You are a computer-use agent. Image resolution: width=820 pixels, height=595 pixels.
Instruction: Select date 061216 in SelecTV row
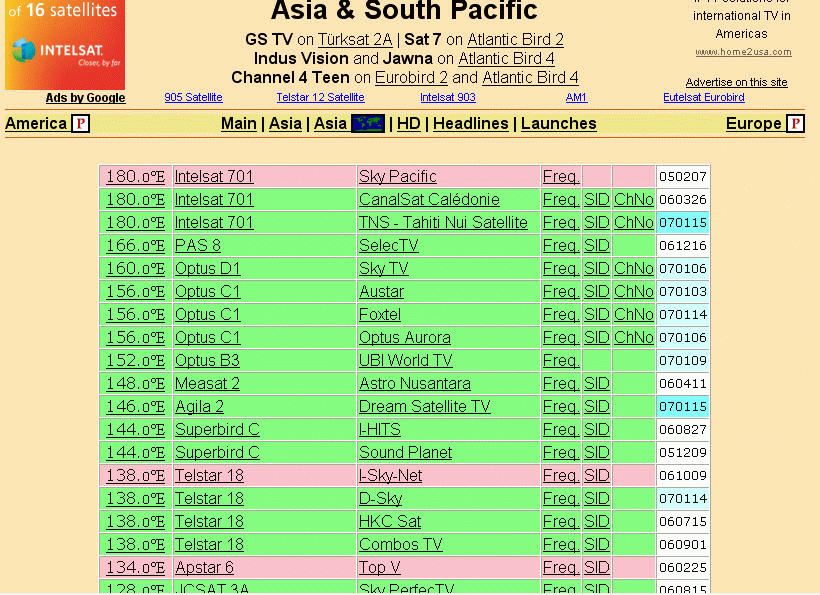(x=683, y=246)
